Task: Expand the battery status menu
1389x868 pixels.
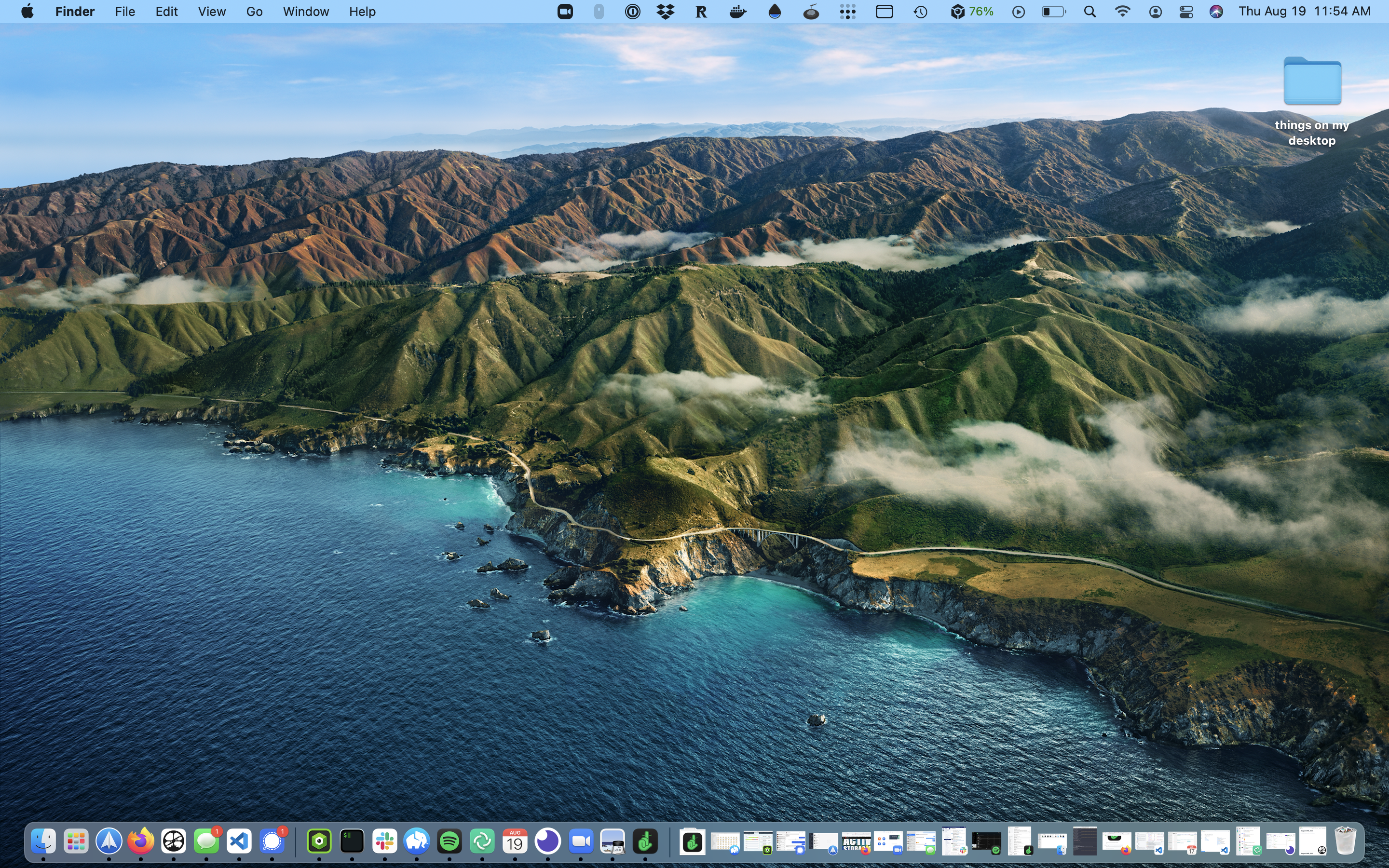Action: 1053,12
